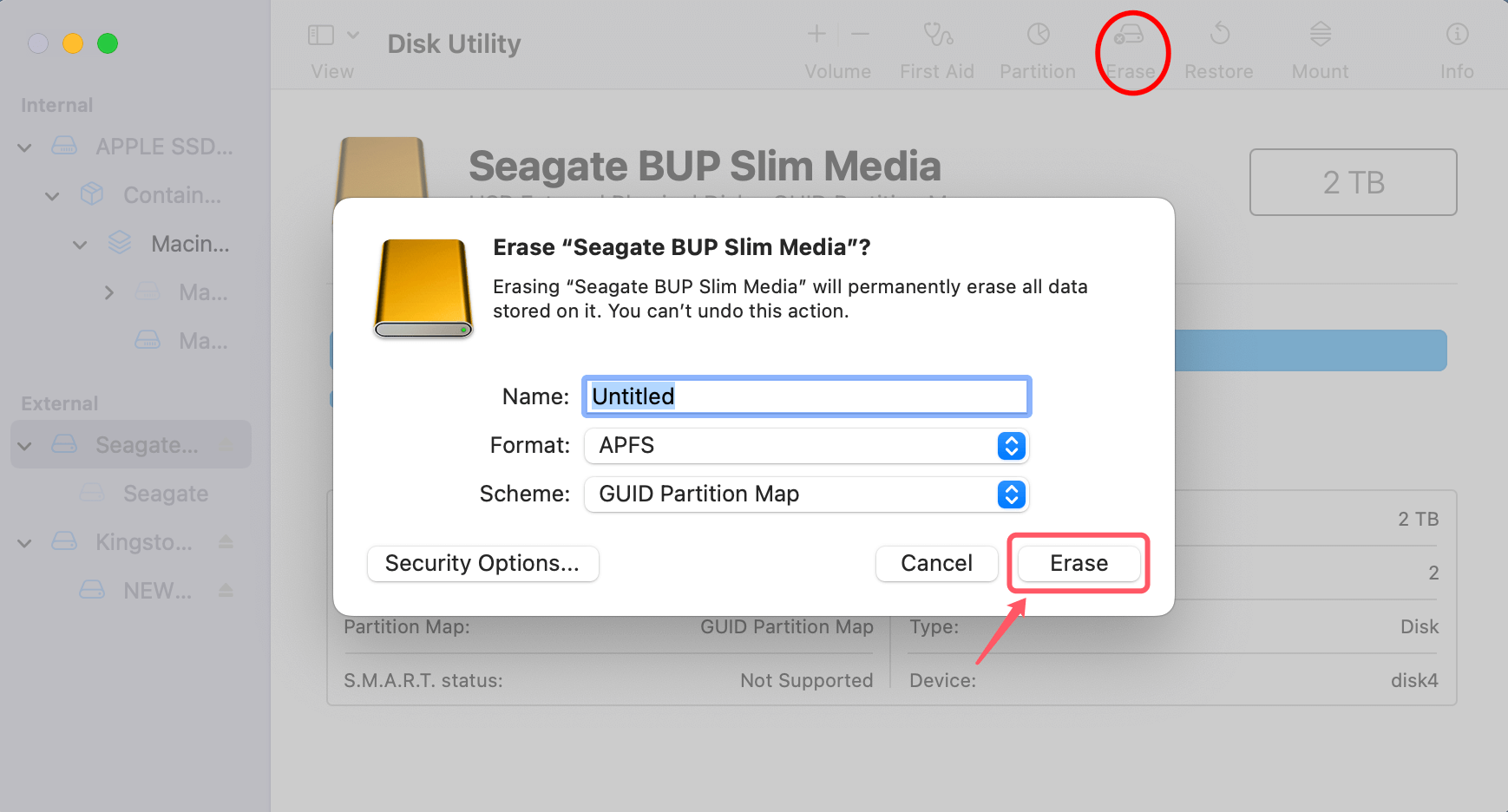
Task: Select Seagate volume in the sidebar
Action: point(165,493)
